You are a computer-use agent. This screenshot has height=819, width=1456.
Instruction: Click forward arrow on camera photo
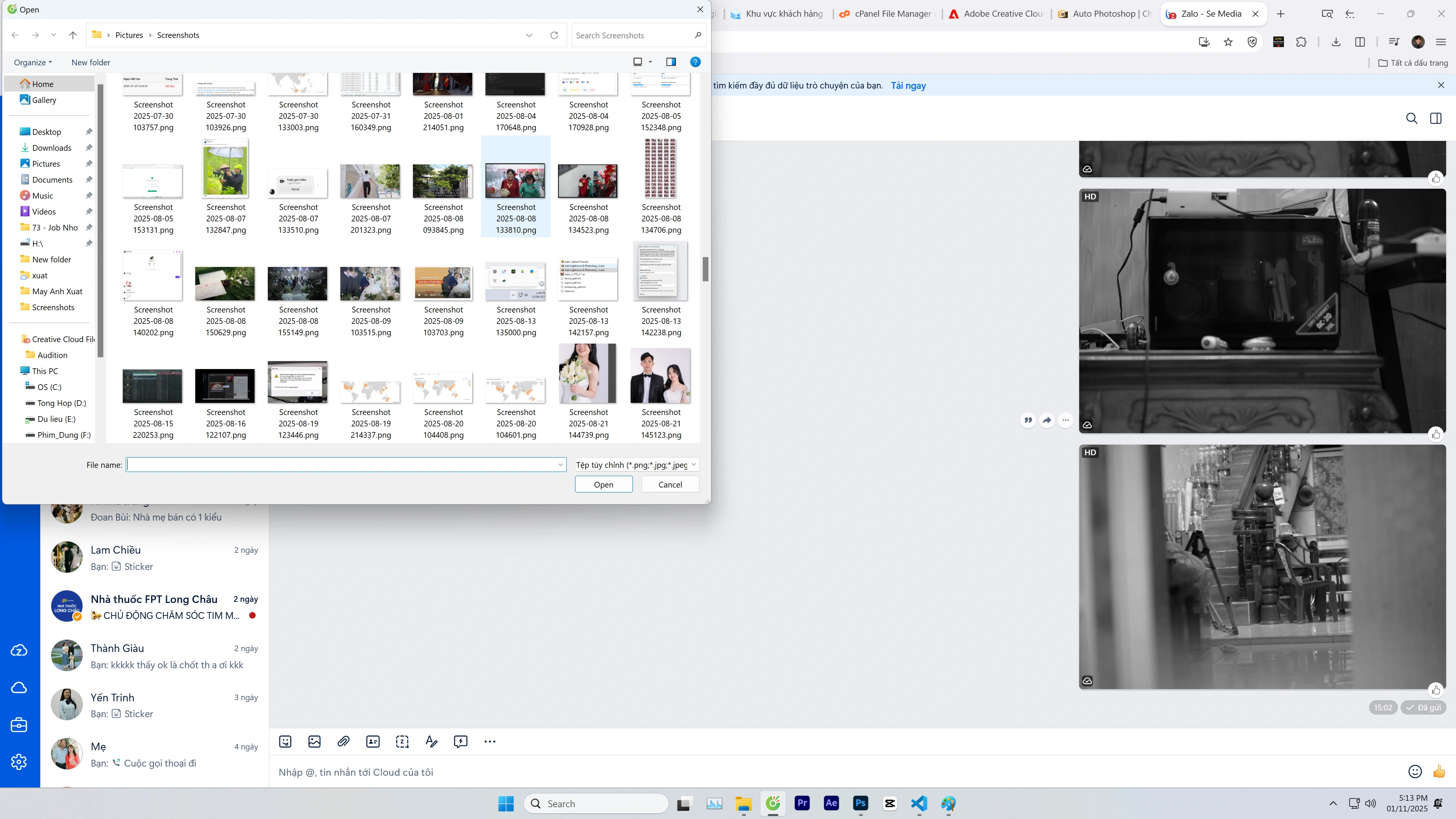coord(1047,420)
